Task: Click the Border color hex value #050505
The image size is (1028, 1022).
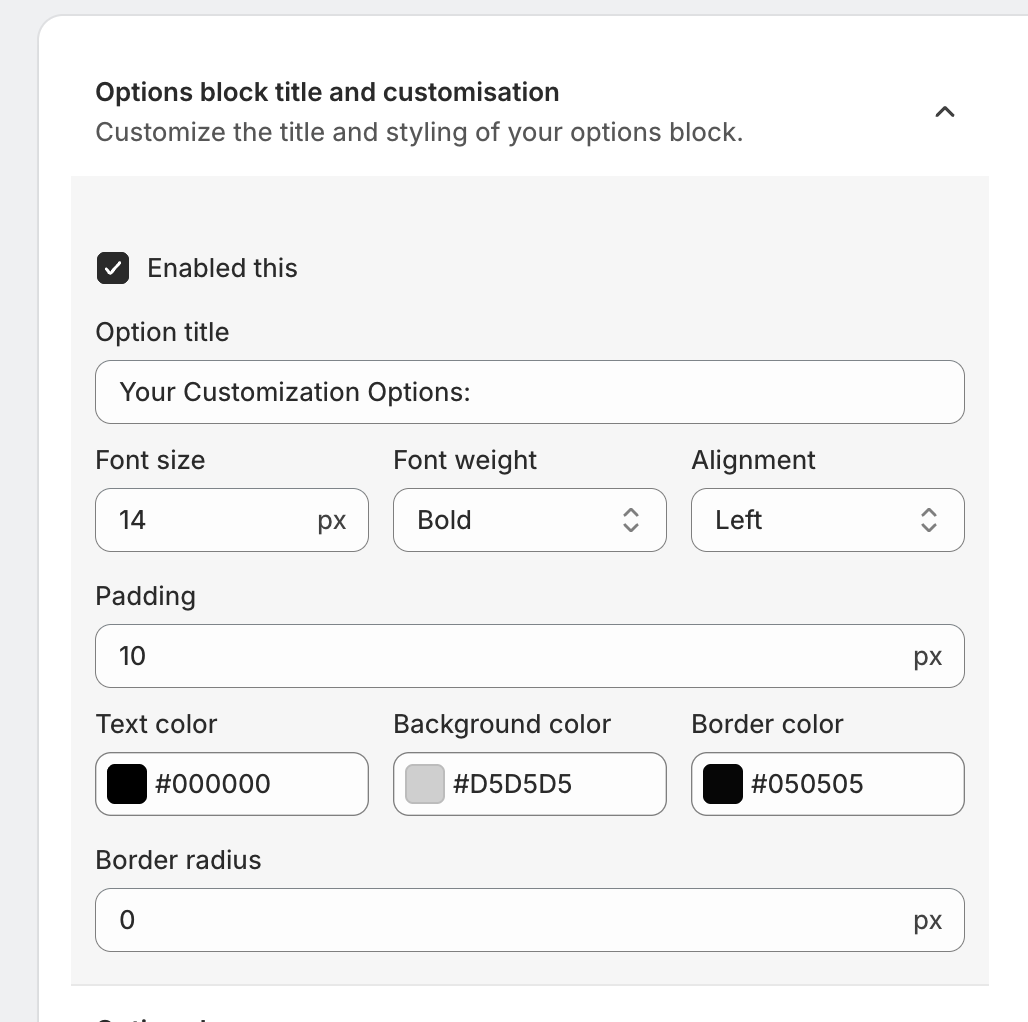Action: (x=808, y=784)
